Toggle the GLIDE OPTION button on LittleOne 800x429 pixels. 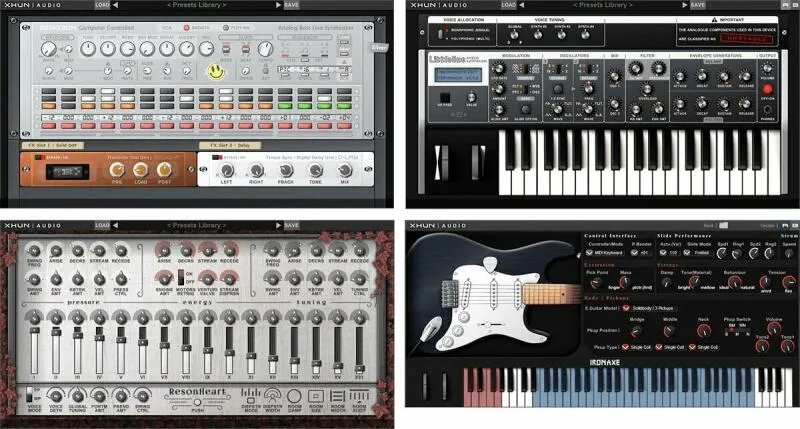pos(526,109)
